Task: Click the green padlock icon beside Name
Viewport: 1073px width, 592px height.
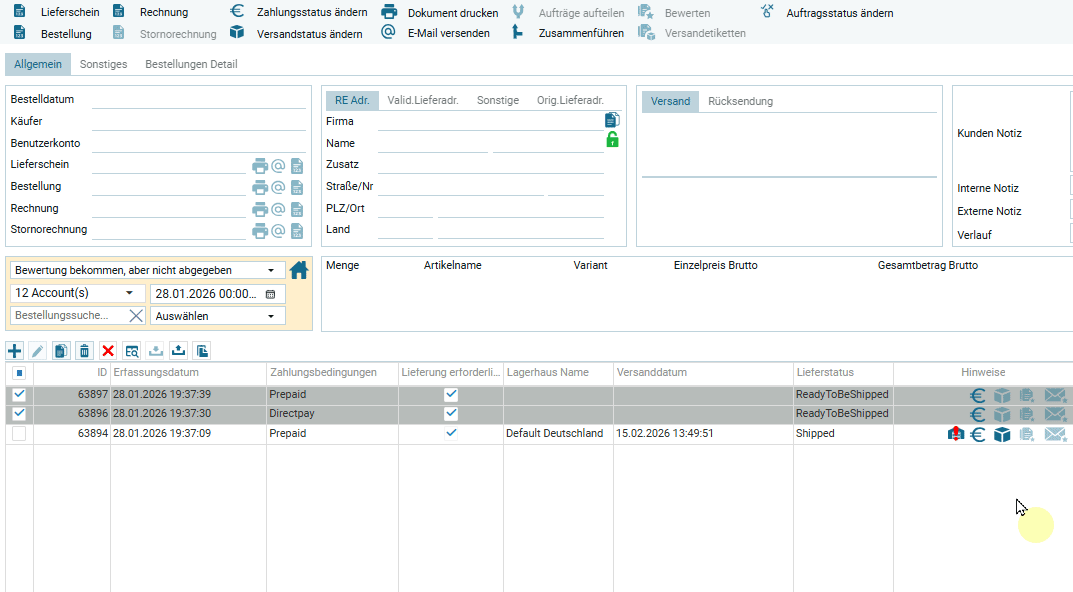Action: click(612, 141)
